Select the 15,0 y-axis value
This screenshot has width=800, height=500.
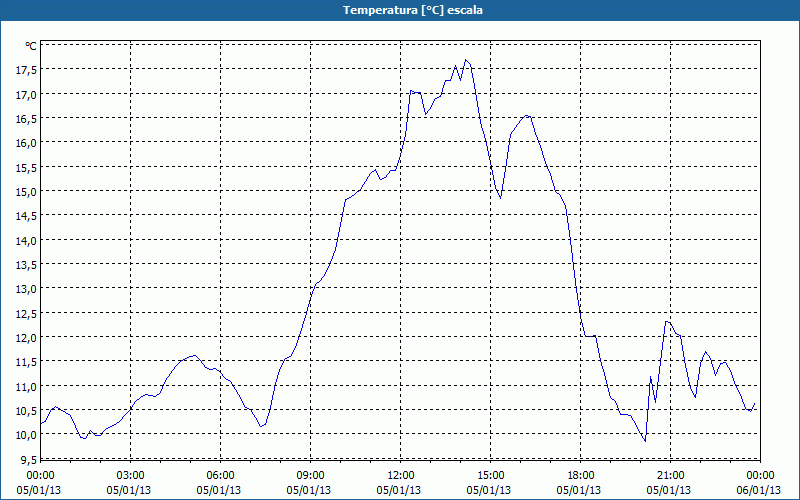click(26, 192)
